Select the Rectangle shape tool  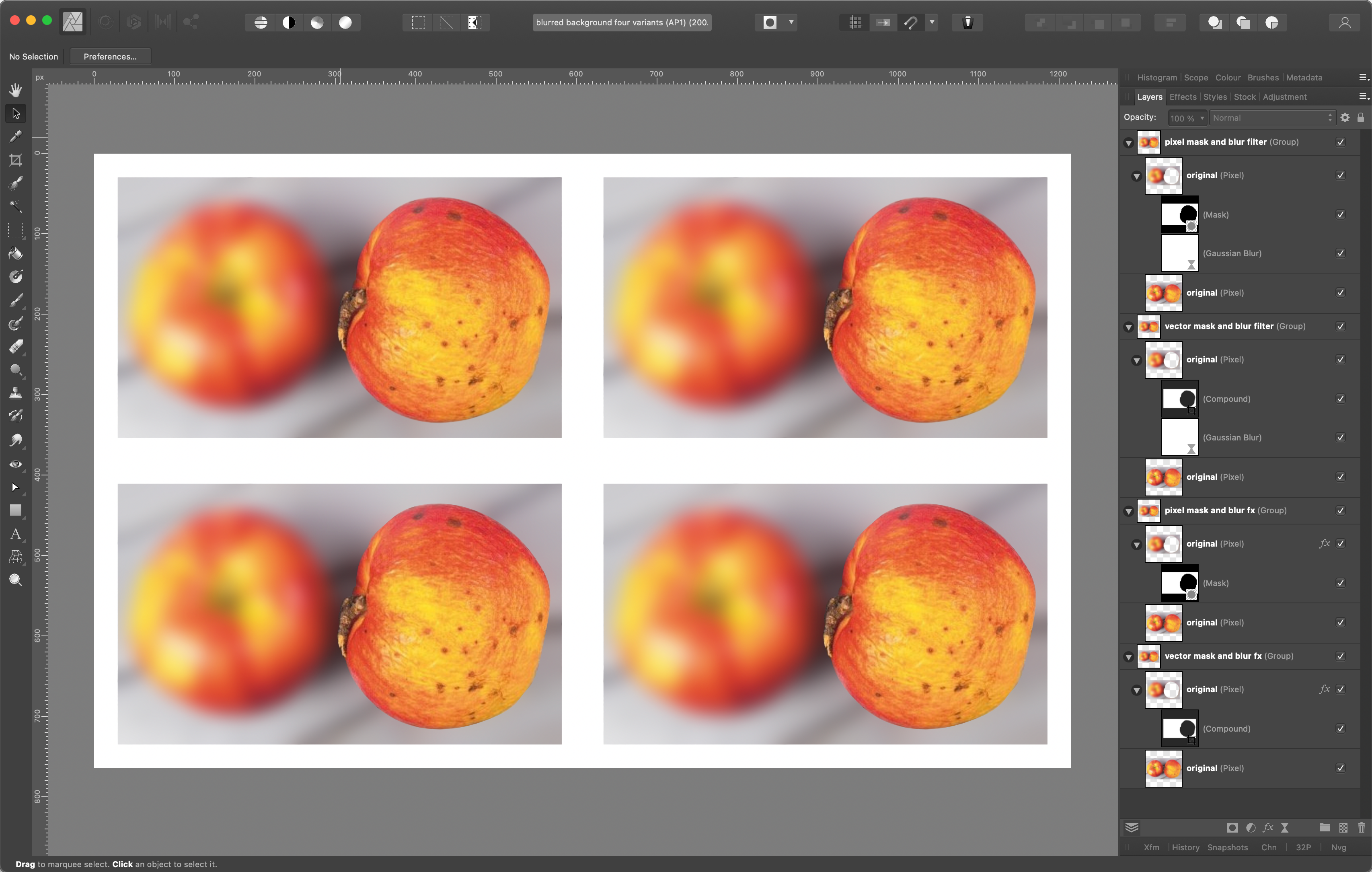[15, 511]
